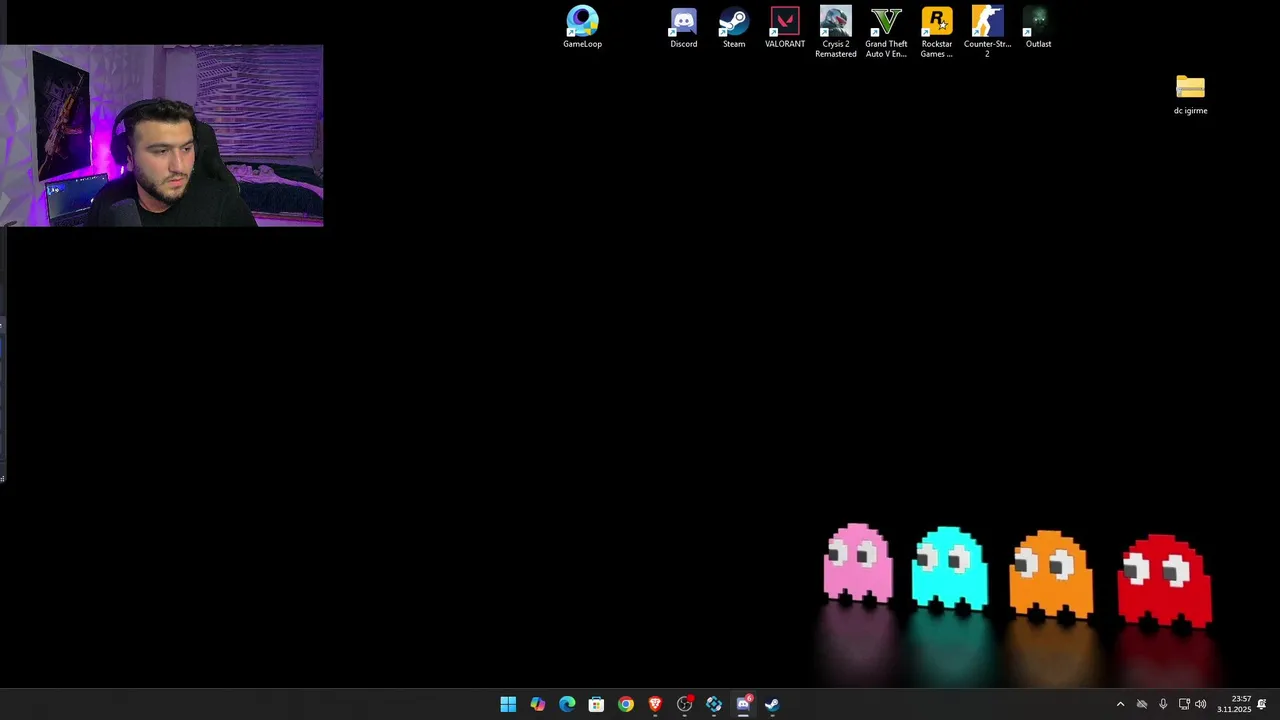Open Copilot from the taskbar
This screenshot has width=1280, height=720.
pyautogui.click(x=538, y=704)
